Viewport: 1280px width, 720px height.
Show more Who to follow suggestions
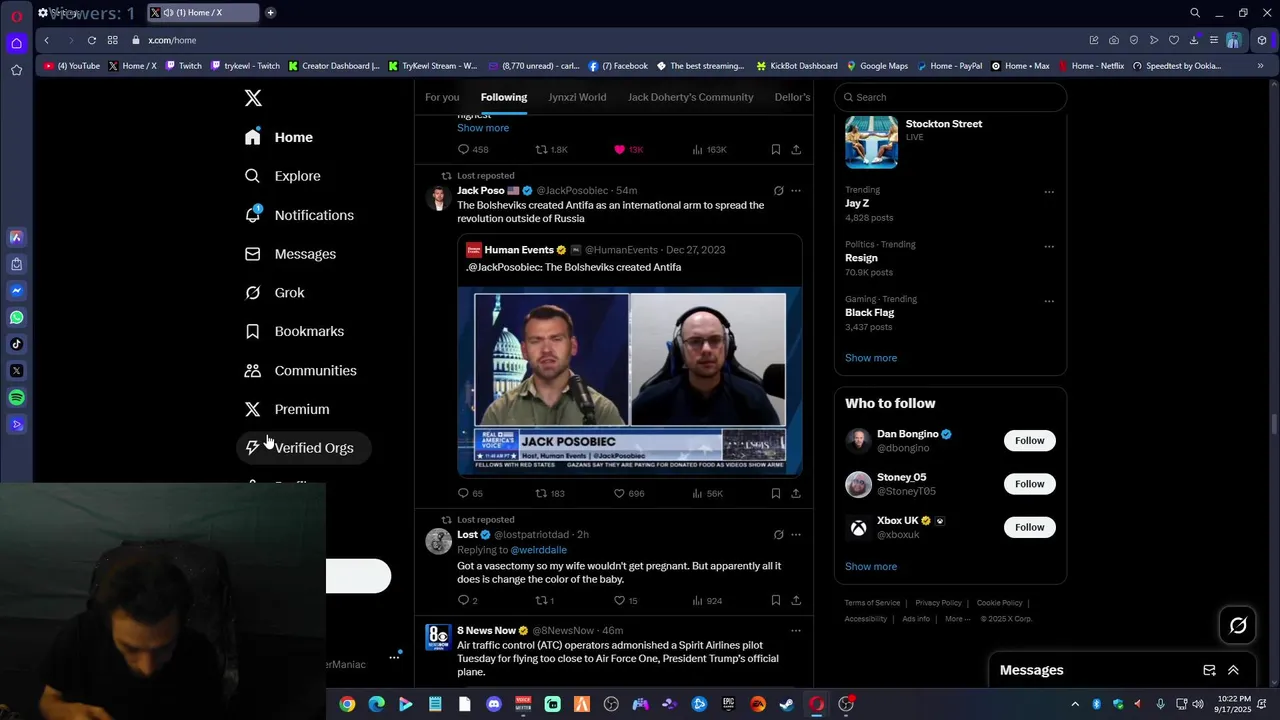pyautogui.click(x=871, y=566)
